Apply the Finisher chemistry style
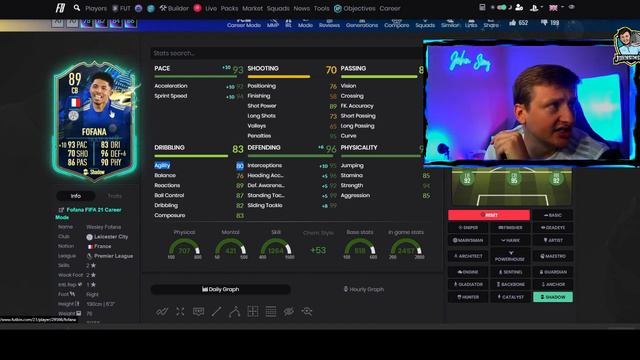This screenshot has width=640, height=360. [510, 227]
